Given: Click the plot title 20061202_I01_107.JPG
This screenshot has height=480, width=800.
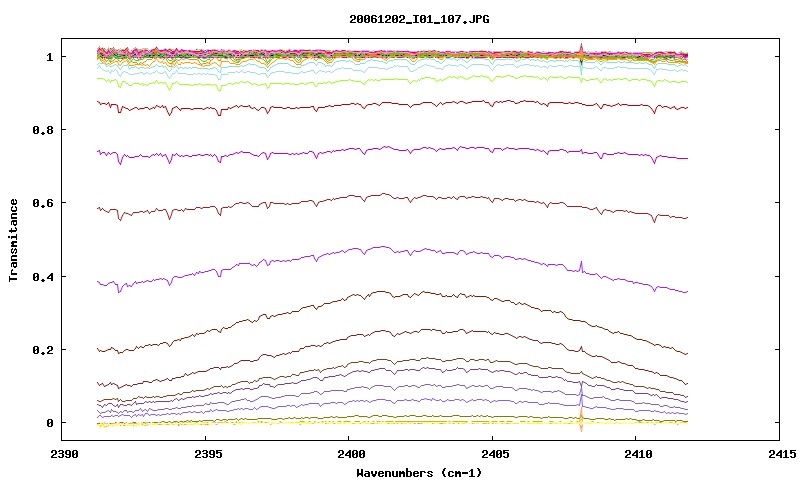Looking at the screenshot, I should pyautogui.click(x=419, y=19).
